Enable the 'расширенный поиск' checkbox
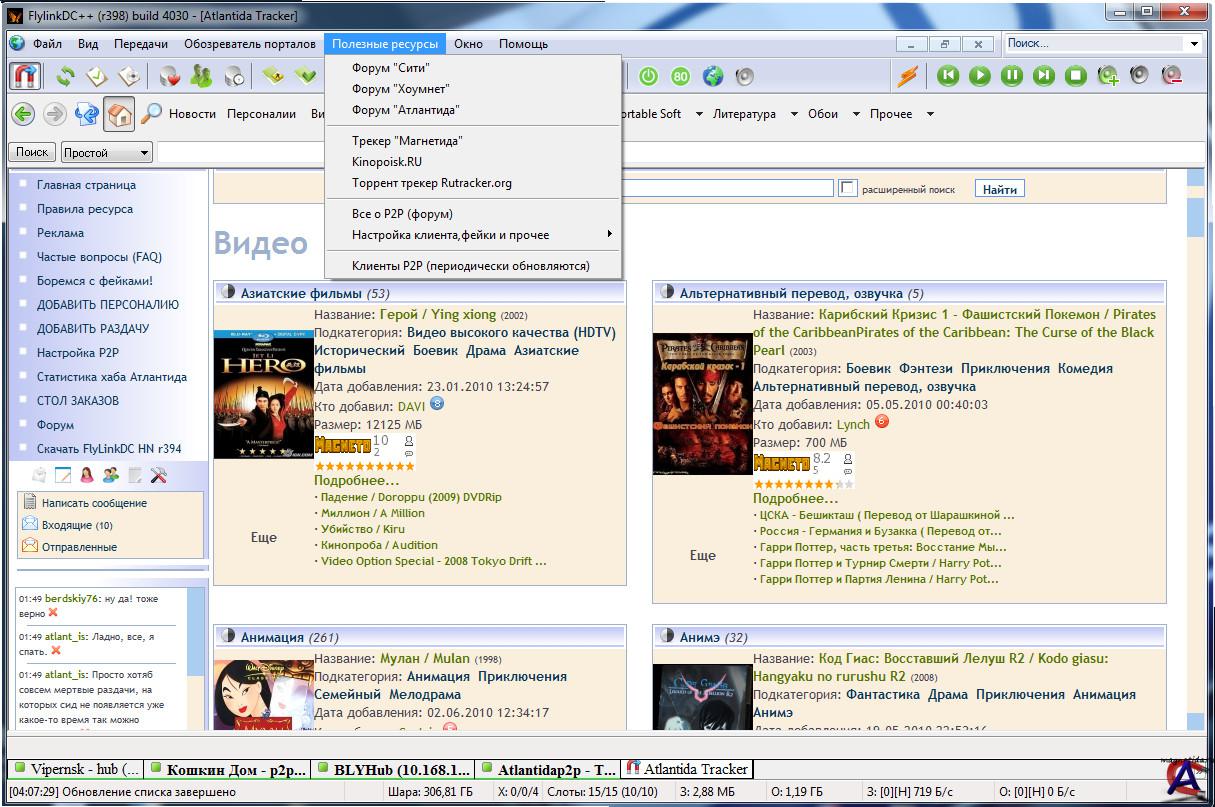Viewport: 1215px width, 807px height. 848,188
